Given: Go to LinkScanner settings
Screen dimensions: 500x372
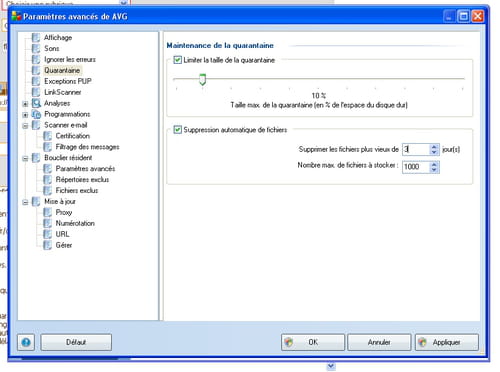Looking at the screenshot, I should (63, 92).
